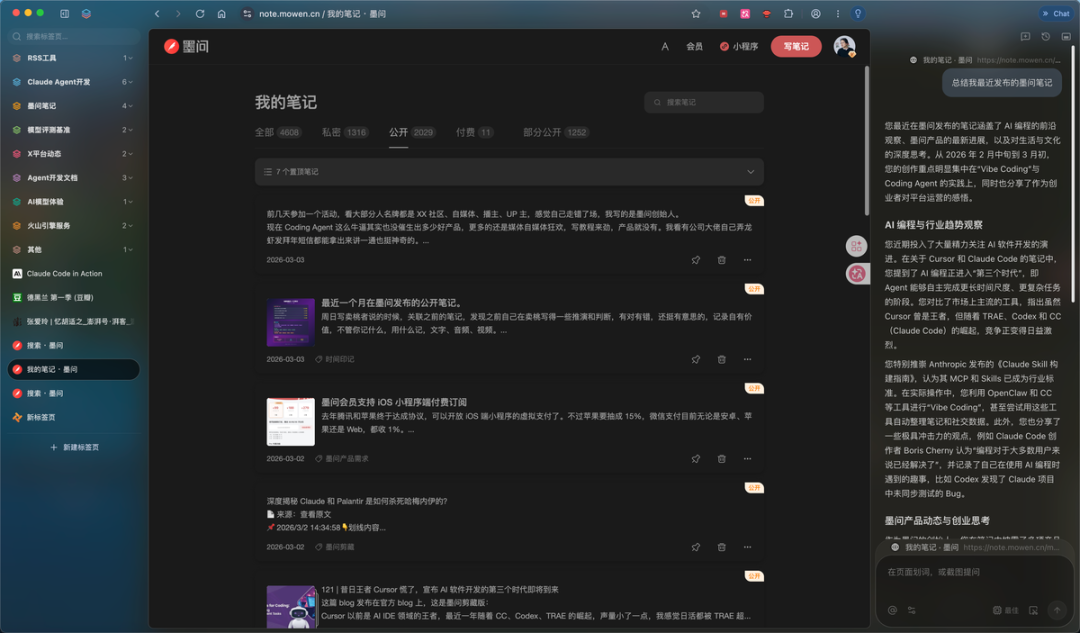
Task: Toggle the "A" font size control in the header
Action: pyautogui.click(x=664, y=46)
